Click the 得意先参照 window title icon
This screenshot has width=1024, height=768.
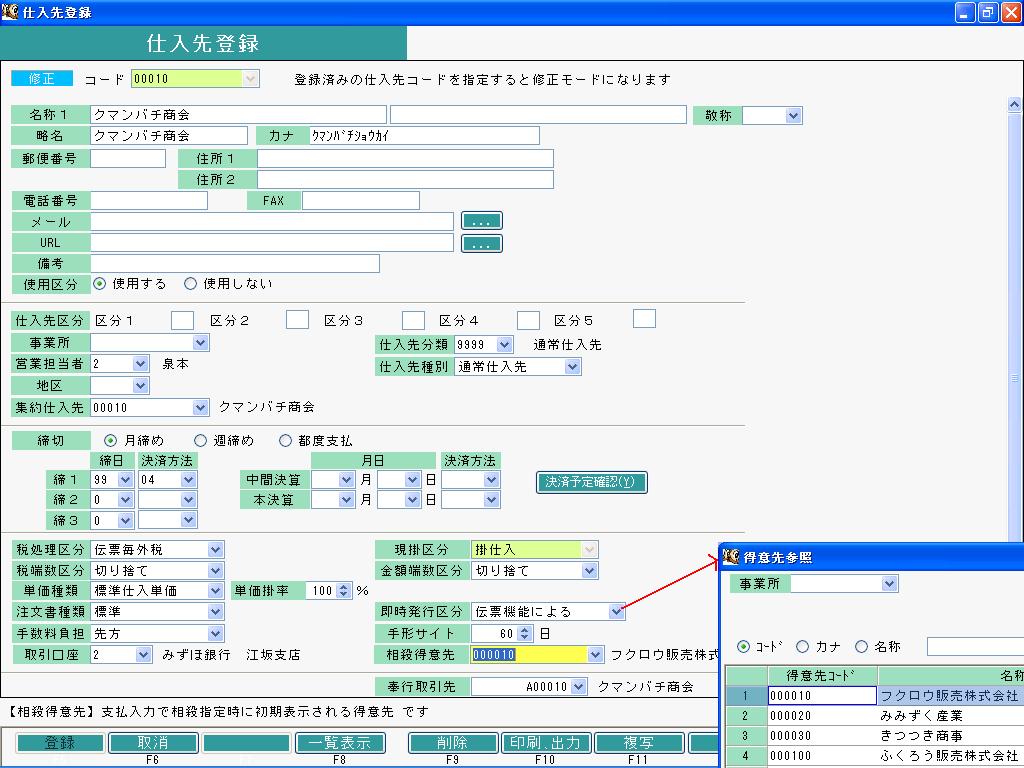(x=731, y=556)
